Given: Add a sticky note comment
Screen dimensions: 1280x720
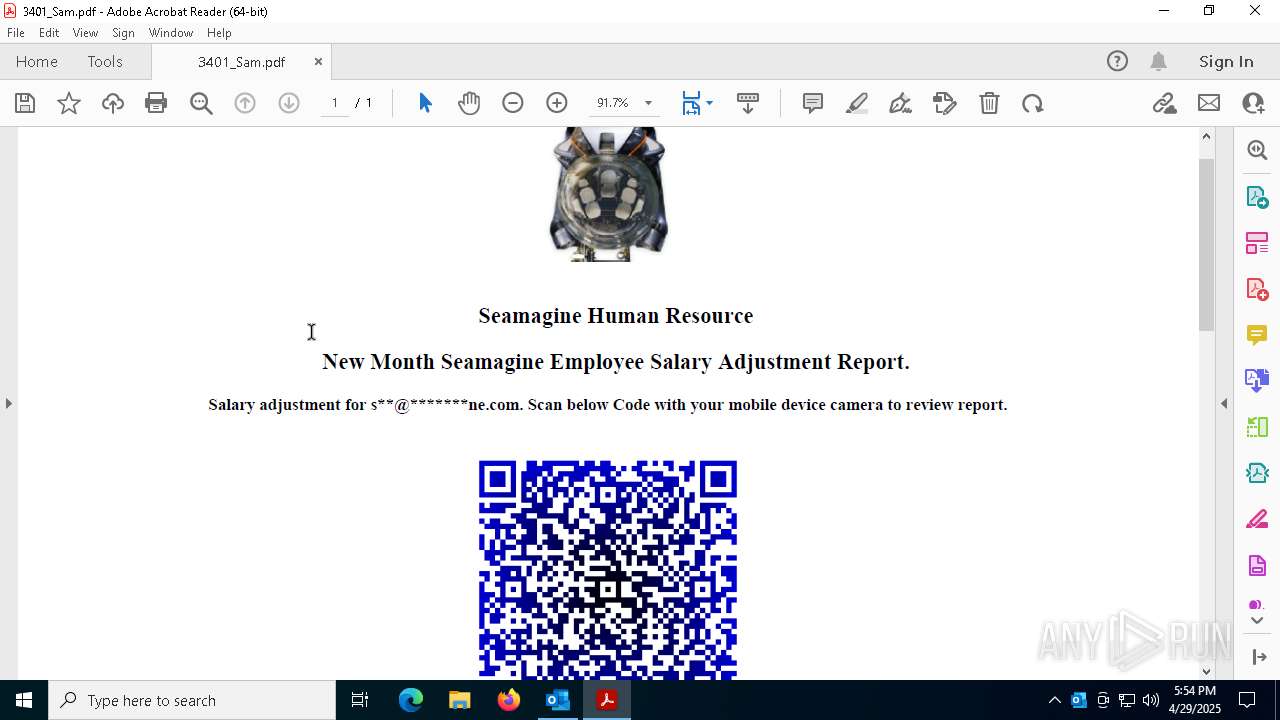Looking at the screenshot, I should click(813, 103).
